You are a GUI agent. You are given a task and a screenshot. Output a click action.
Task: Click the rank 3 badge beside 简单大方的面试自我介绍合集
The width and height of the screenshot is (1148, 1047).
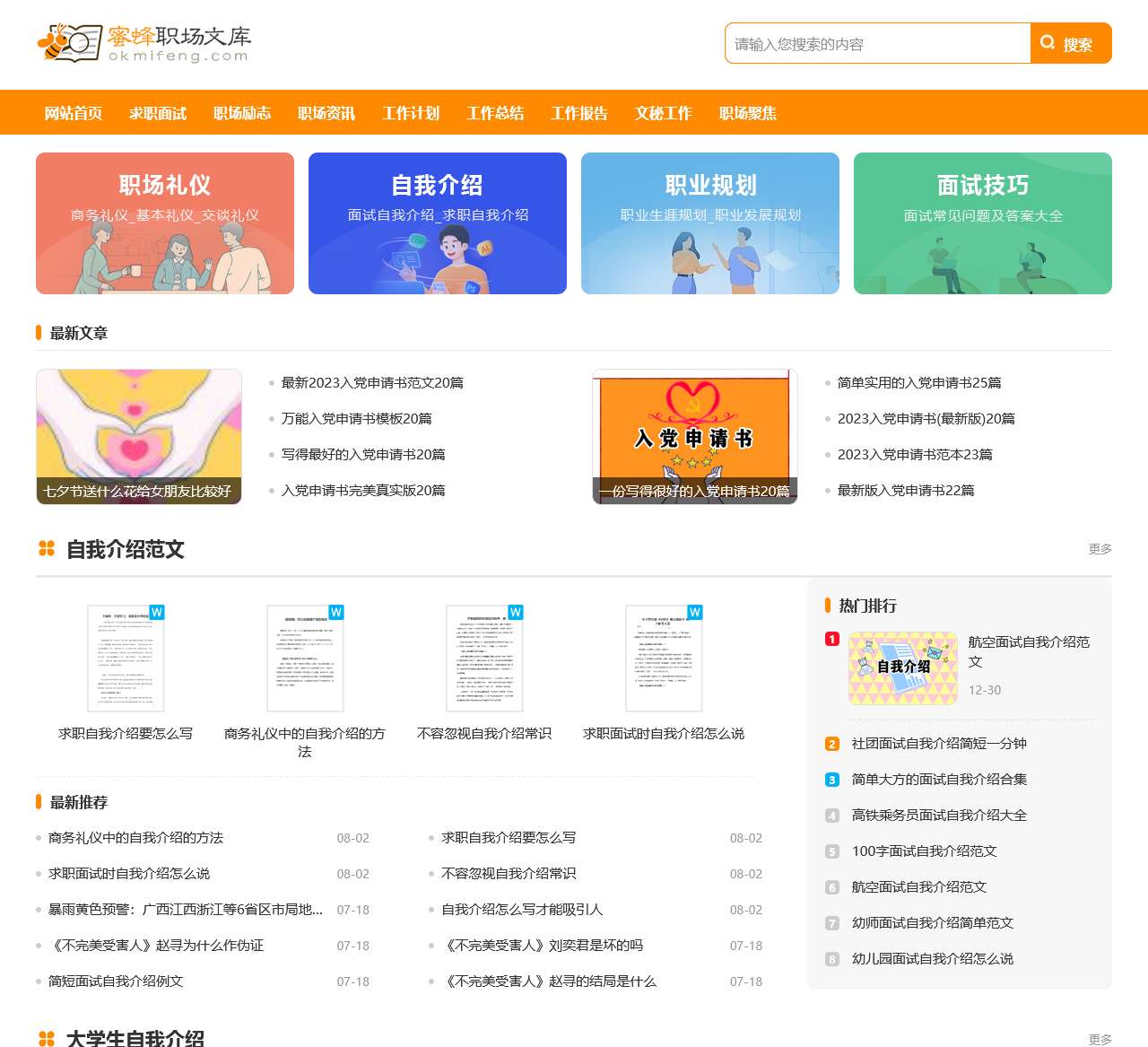[x=832, y=780]
